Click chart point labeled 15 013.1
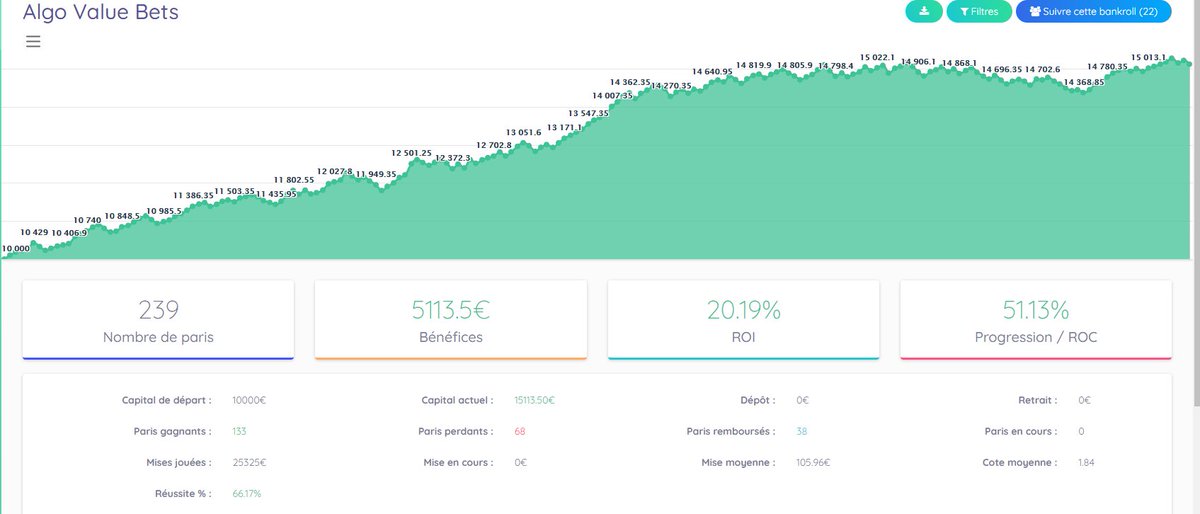1200x514 pixels. [x=1149, y=57]
